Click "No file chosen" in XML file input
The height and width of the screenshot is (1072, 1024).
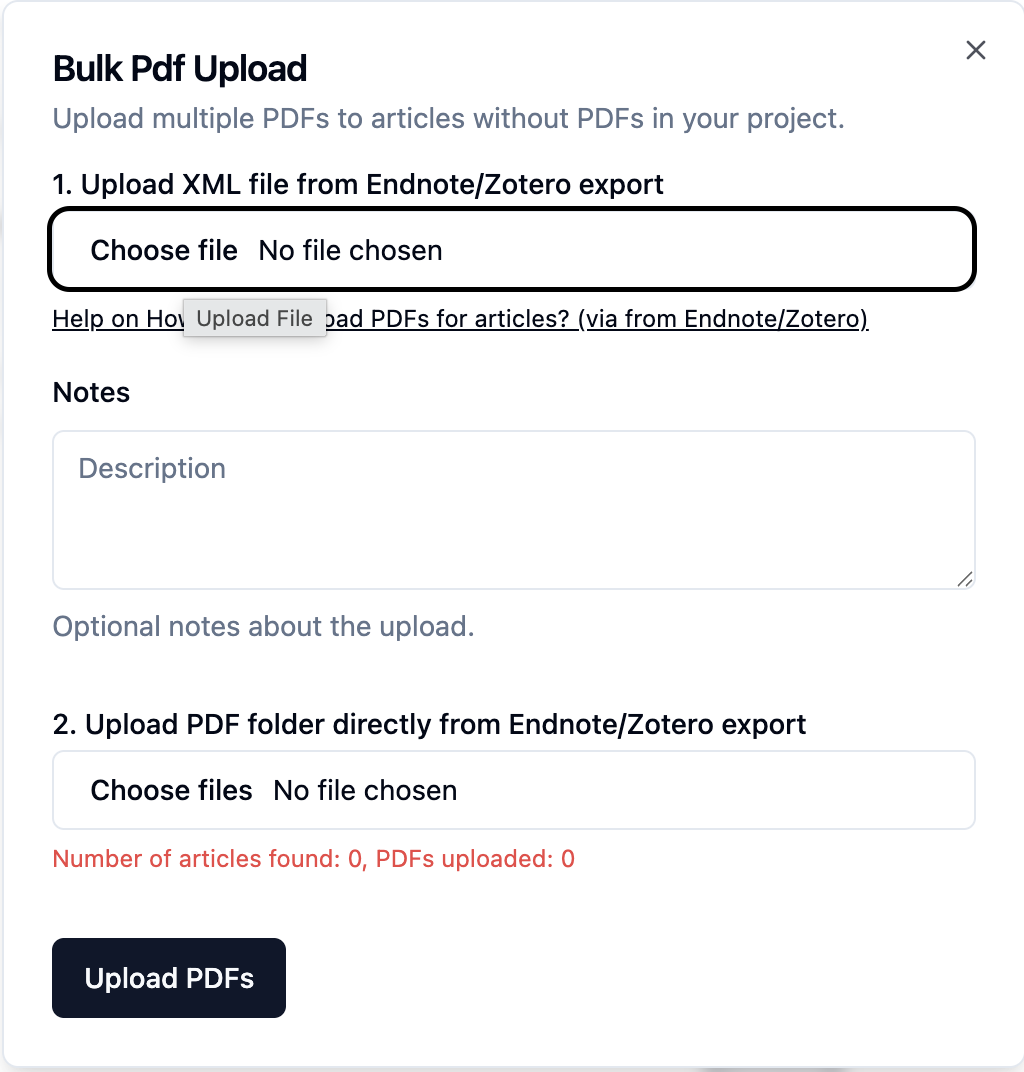pyautogui.click(x=350, y=250)
